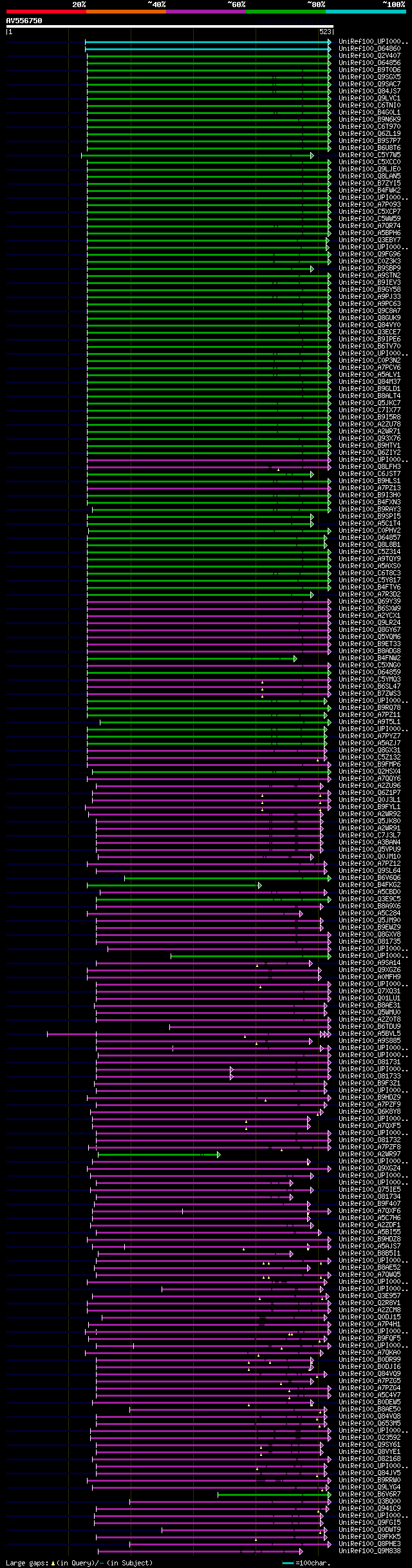Click the green alignment bar of C5Y7W5
412x1568 pixels.
pyautogui.click(x=197, y=155)
